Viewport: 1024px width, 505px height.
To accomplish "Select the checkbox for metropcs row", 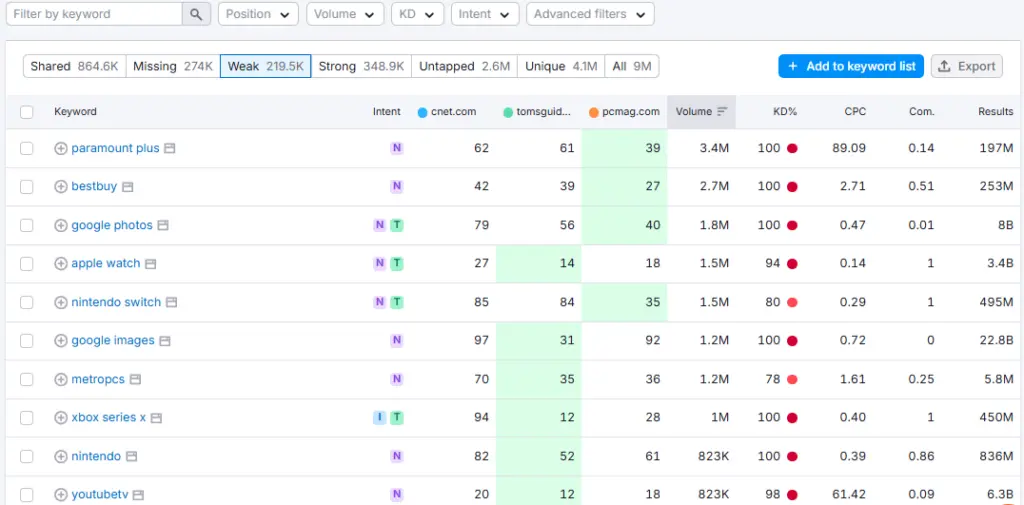I will coord(27,380).
